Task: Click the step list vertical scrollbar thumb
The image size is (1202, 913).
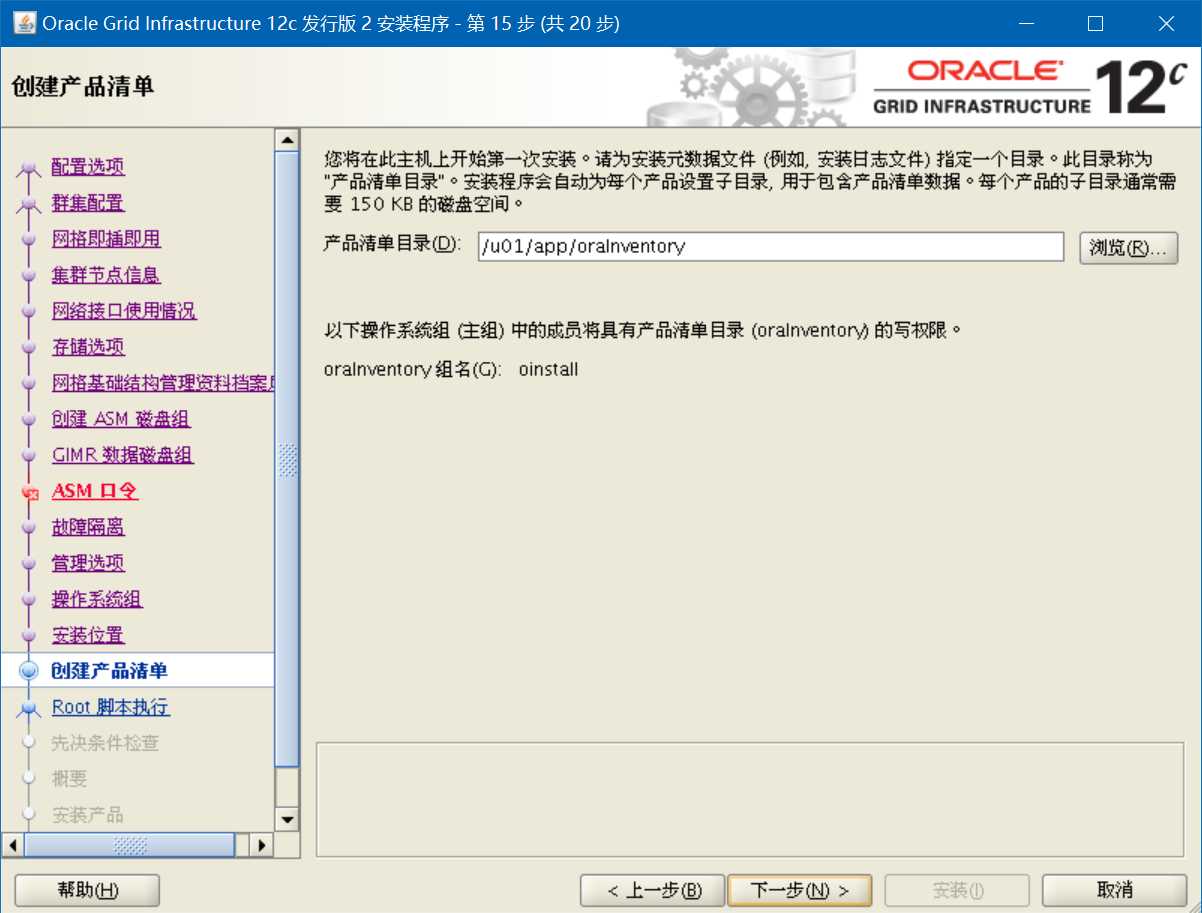Action: tap(288, 459)
